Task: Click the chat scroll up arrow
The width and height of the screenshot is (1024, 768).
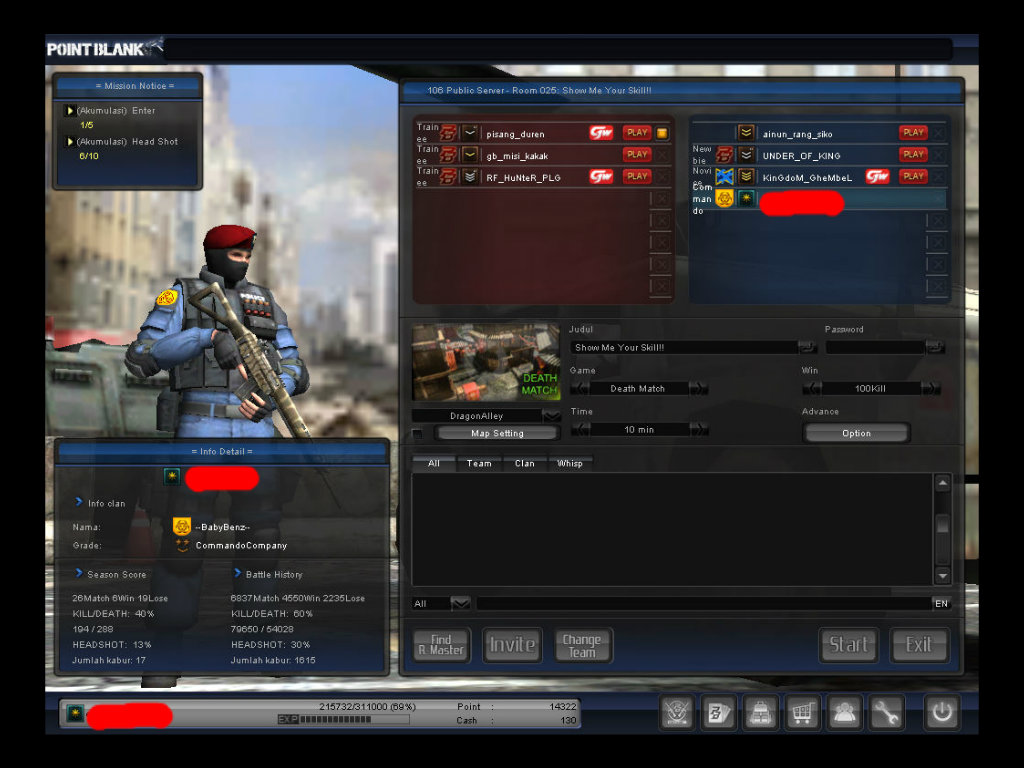Action: pyautogui.click(x=942, y=483)
